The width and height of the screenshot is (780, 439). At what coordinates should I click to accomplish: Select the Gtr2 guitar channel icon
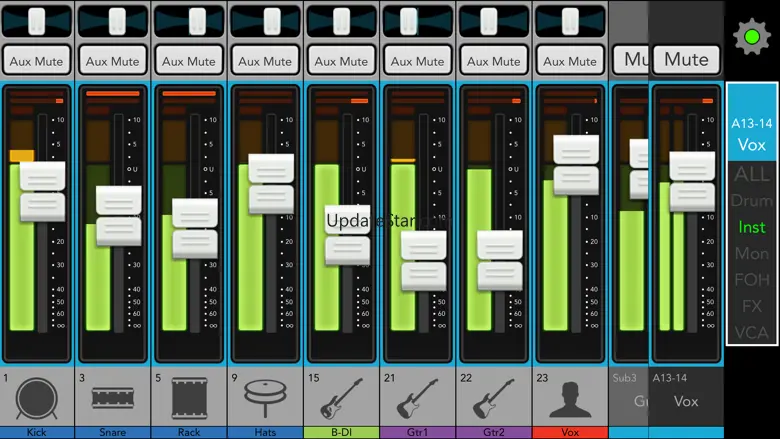(x=493, y=398)
